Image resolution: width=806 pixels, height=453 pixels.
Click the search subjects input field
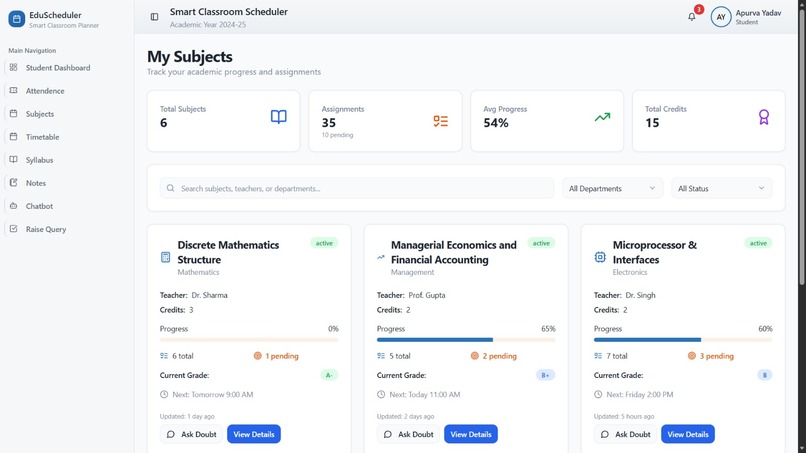(x=357, y=188)
